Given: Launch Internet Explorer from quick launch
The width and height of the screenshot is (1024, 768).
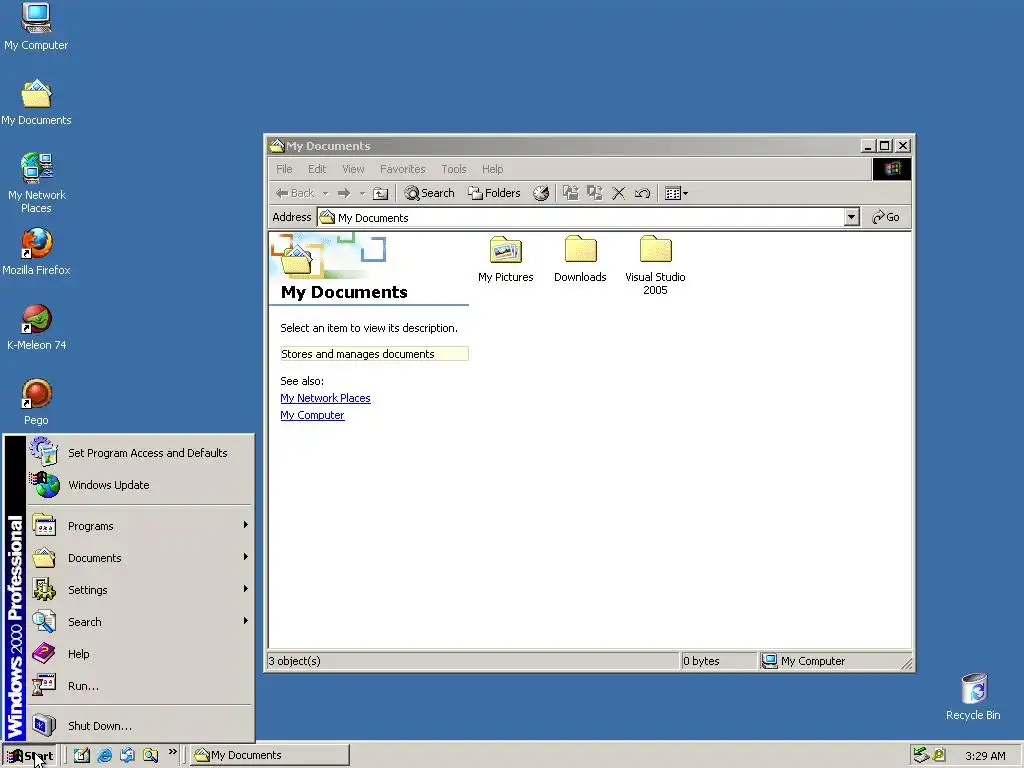Looking at the screenshot, I should point(104,755).
